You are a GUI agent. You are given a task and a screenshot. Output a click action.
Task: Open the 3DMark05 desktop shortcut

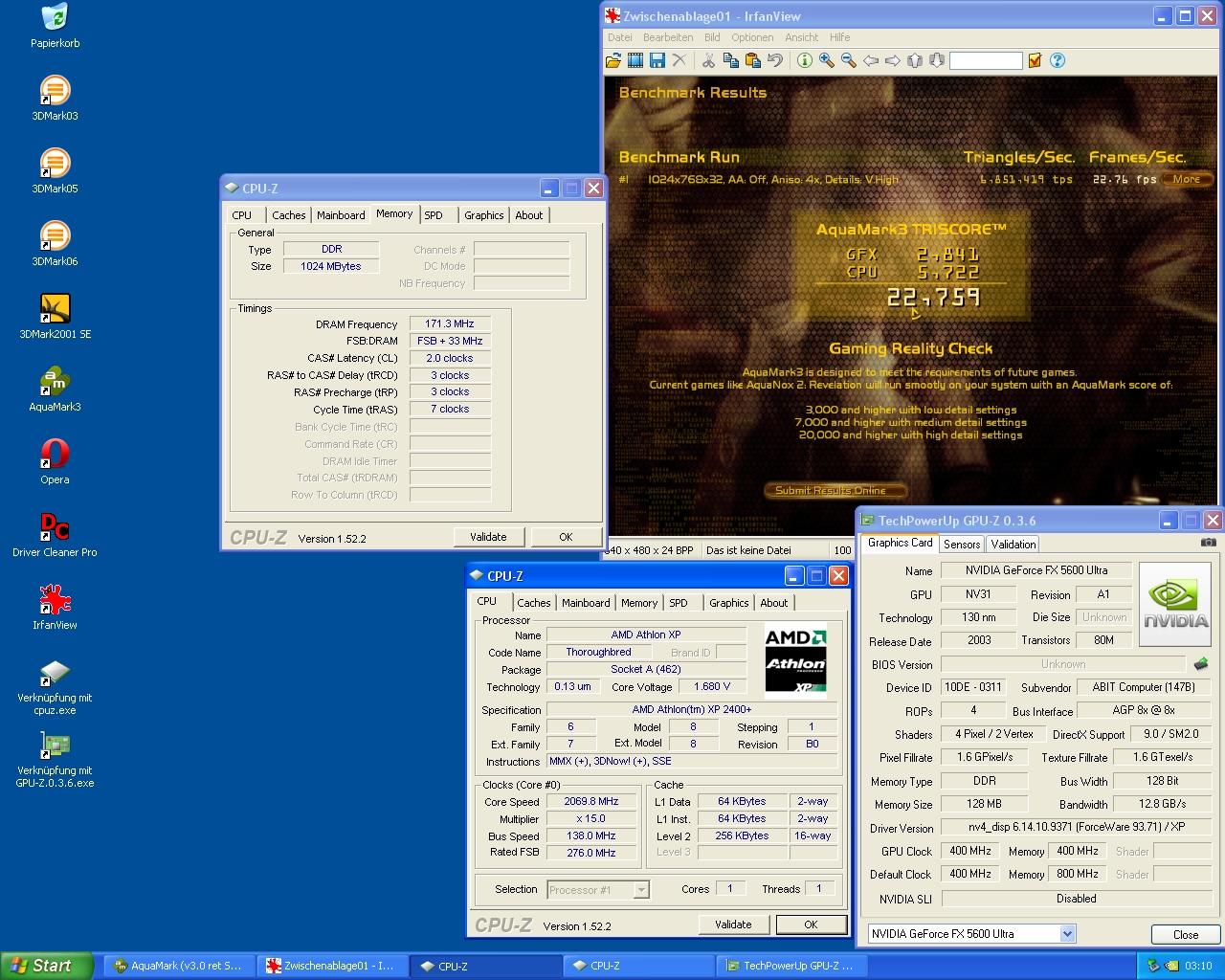(x=55, y=171)
